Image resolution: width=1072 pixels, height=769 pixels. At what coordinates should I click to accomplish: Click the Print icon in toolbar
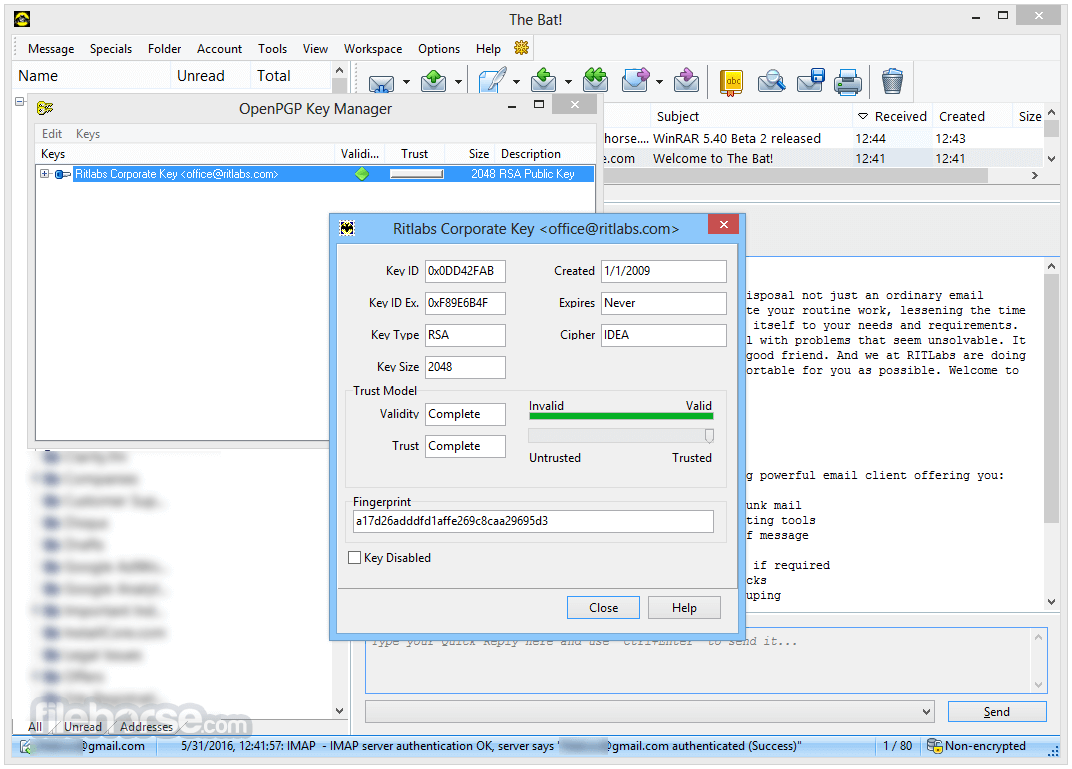848,82
